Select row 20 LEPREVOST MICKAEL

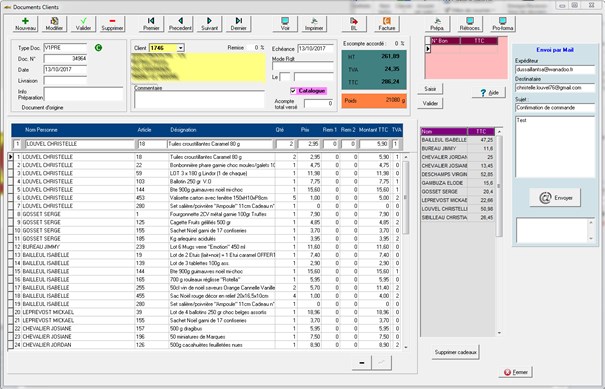[x=204, y=312]
